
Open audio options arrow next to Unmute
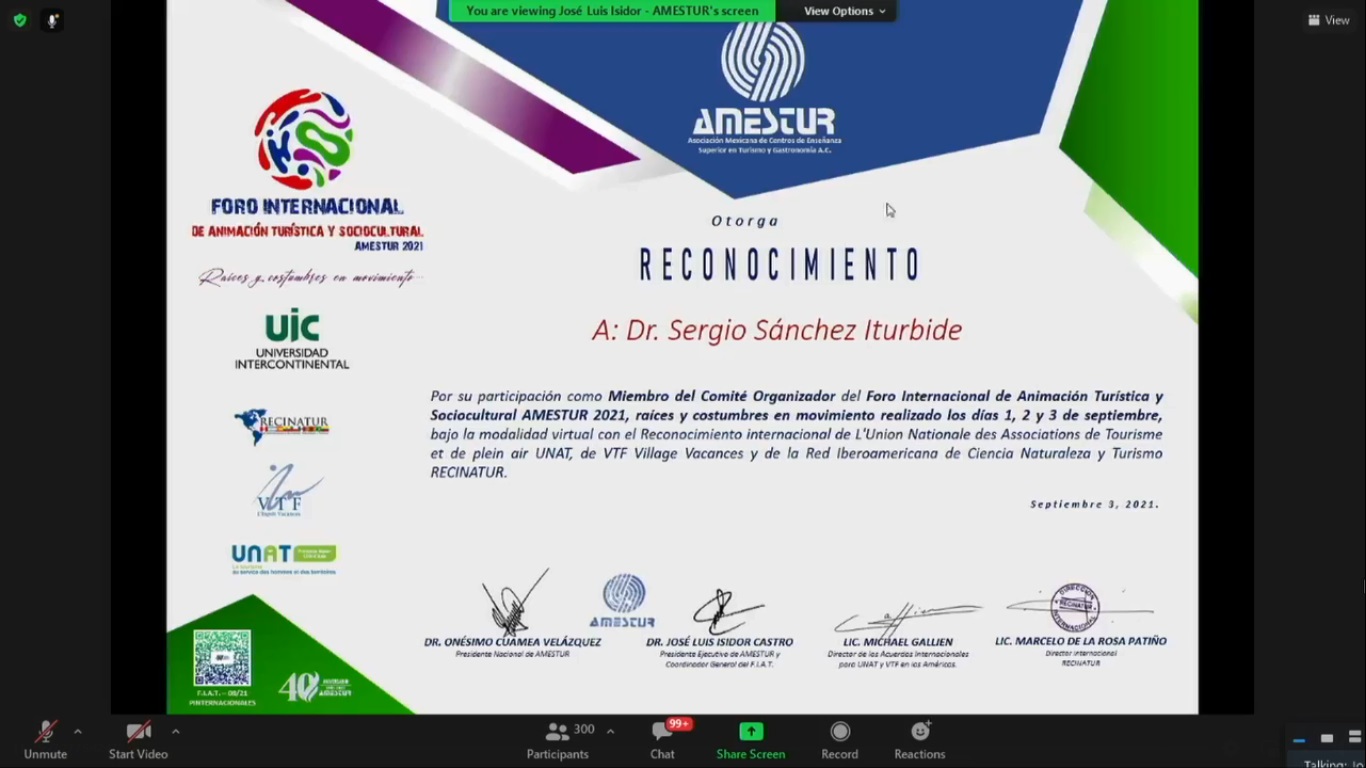pos(78,731)
